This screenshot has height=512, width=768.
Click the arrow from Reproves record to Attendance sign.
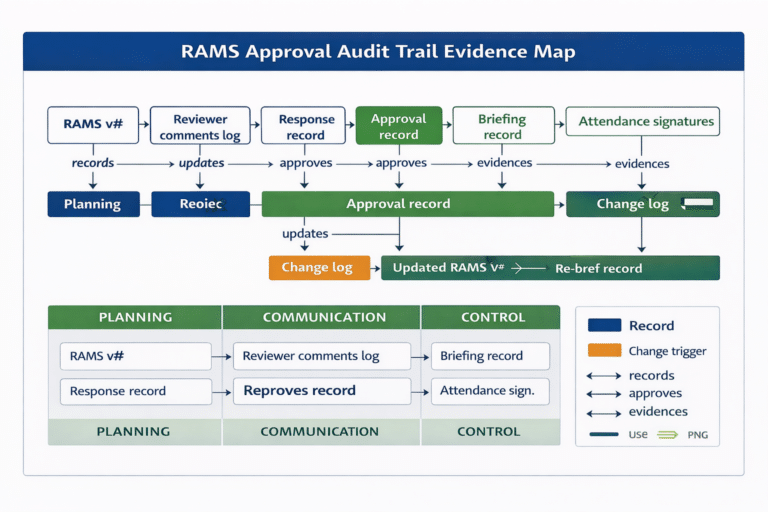pos(420,392)
